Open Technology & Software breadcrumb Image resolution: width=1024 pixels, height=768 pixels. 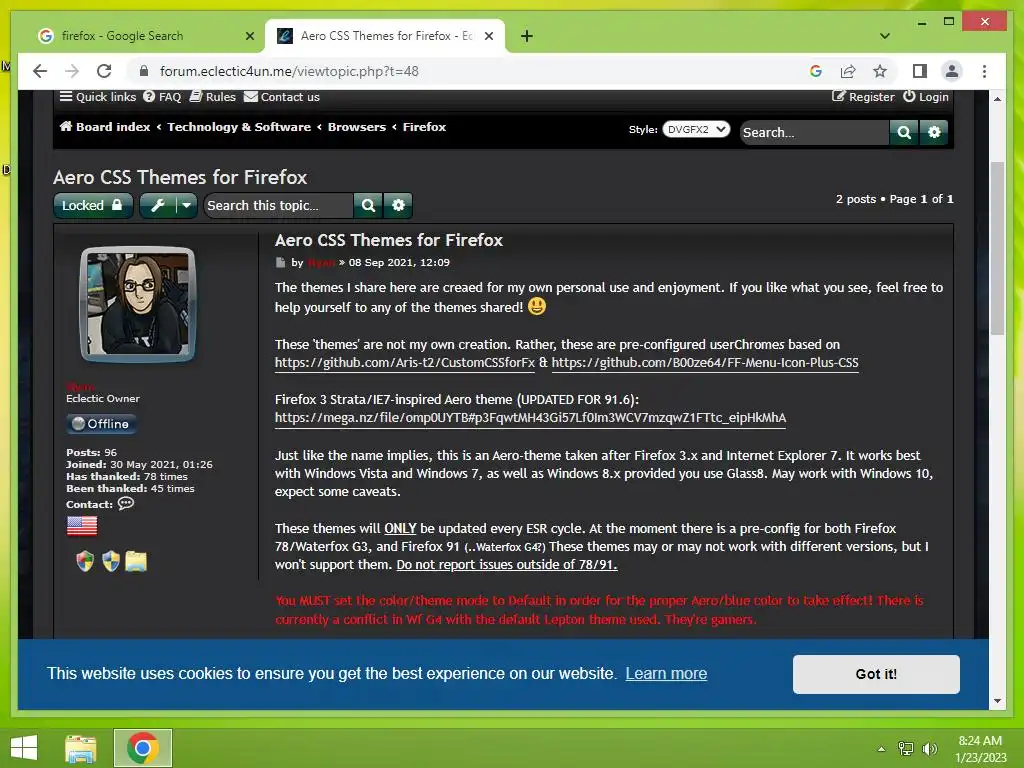(x=239, y=127)
